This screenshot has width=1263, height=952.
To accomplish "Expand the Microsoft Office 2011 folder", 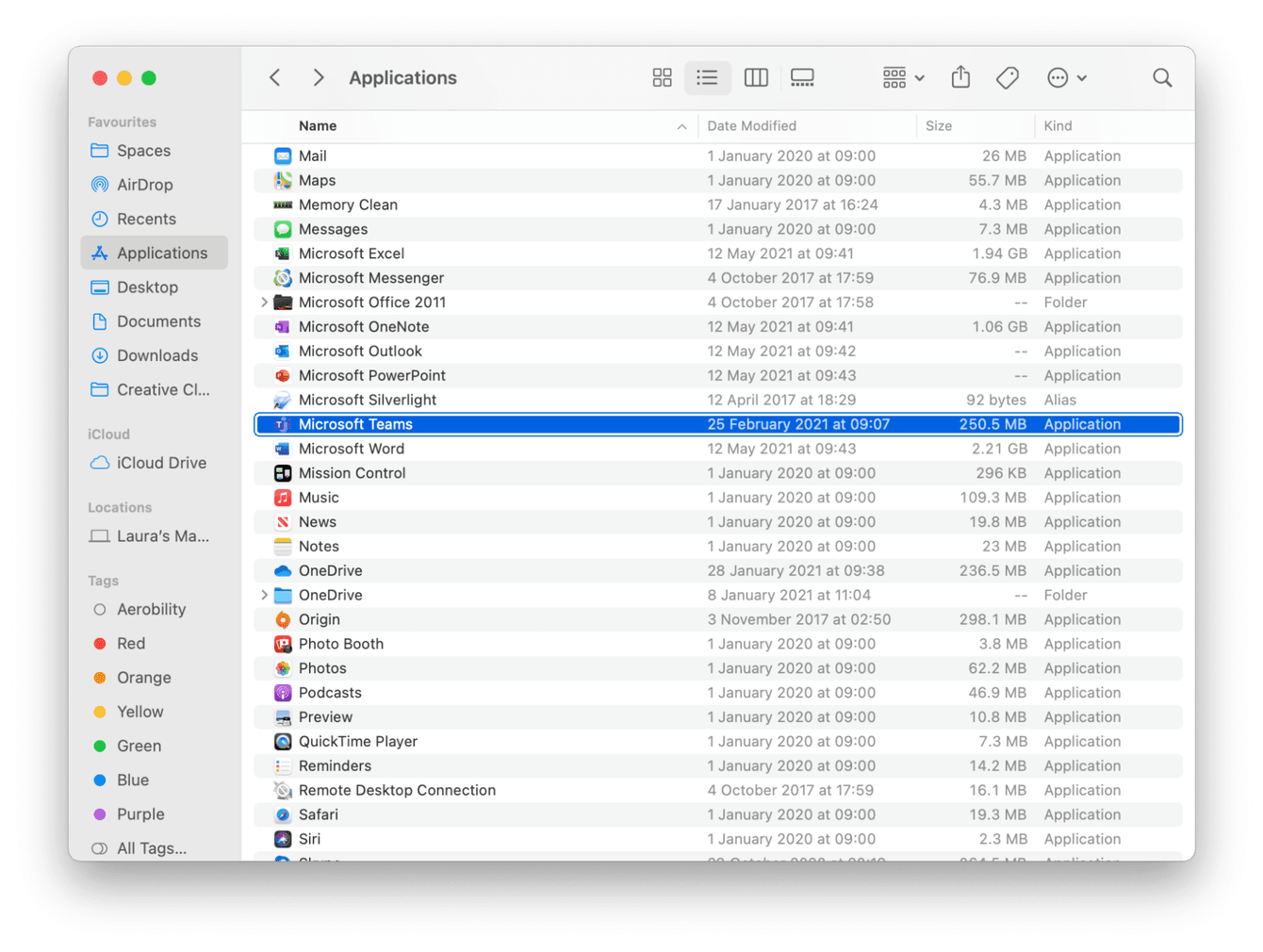I will [x=264, y=302].
